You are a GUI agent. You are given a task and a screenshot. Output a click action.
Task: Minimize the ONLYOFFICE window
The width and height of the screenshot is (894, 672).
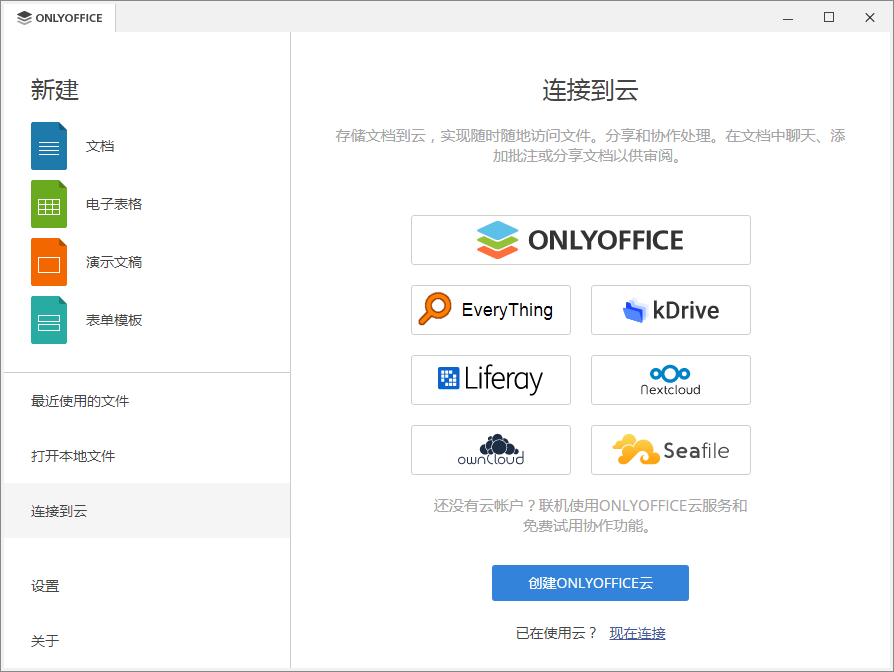click(x=788, y=18)
